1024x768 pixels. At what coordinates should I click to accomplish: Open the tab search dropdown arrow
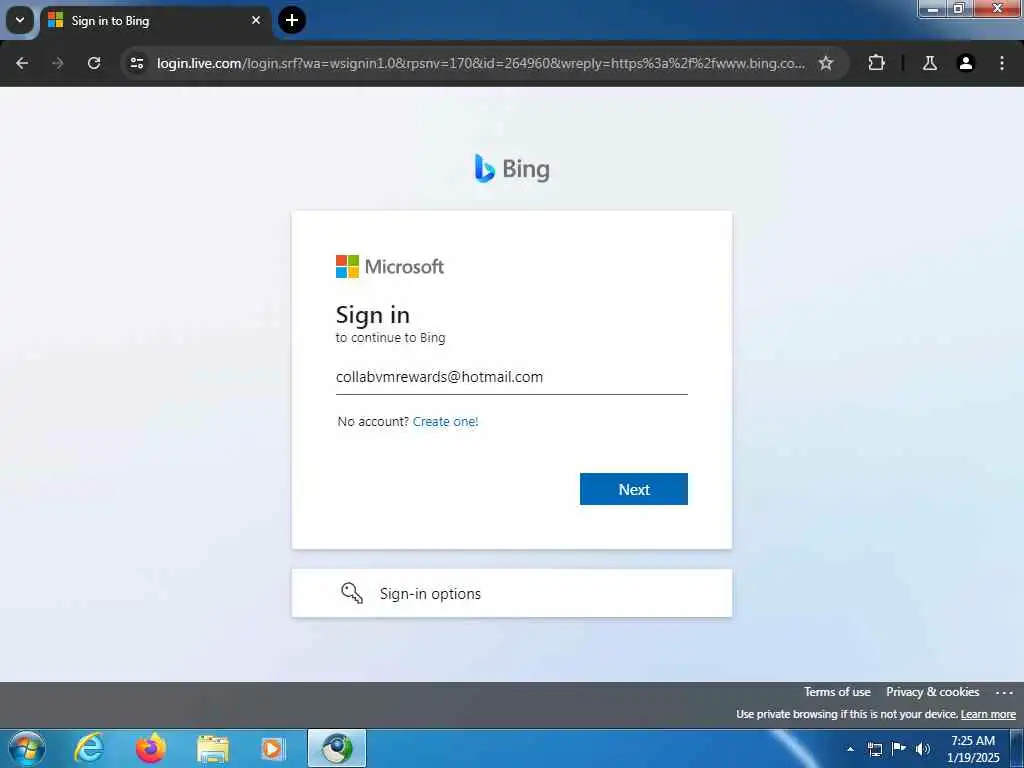tap(20, 20)
